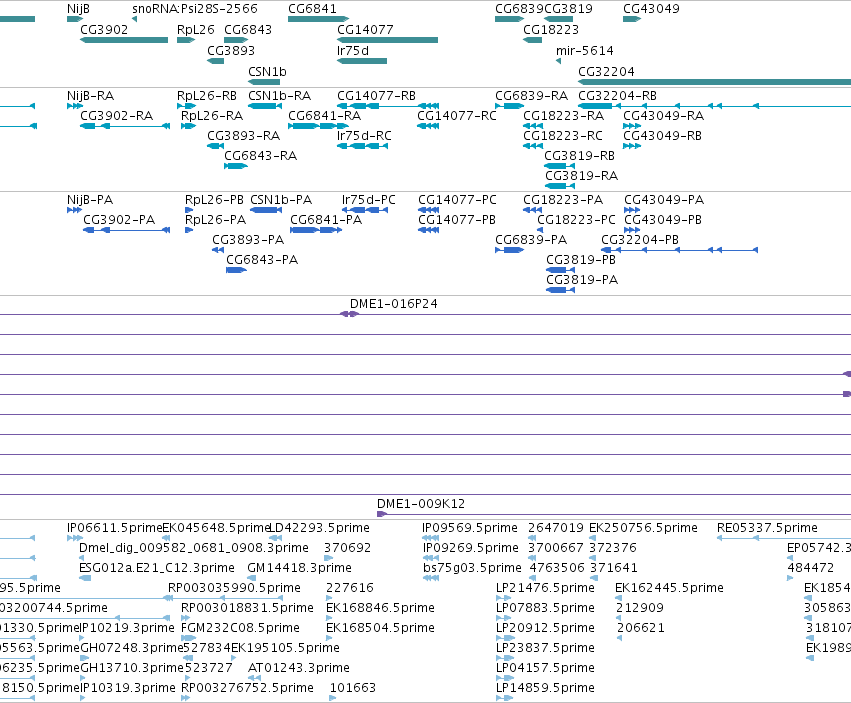Image resolution: width=851 pixels, height=703 pixels.
Task: Open the GH07248.3prime EST label
Action: (131, 648)
